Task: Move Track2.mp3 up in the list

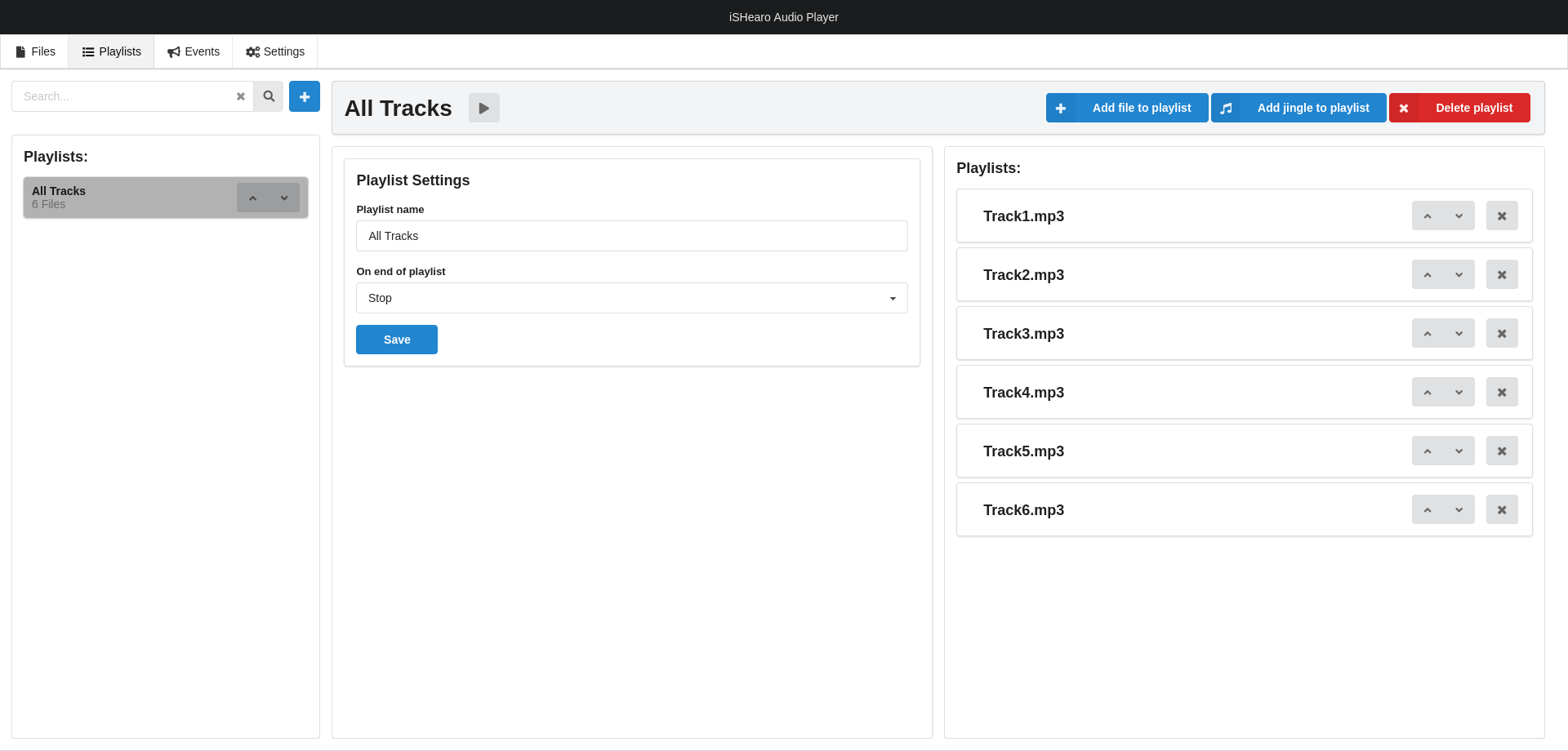Action: (1428, 275)
